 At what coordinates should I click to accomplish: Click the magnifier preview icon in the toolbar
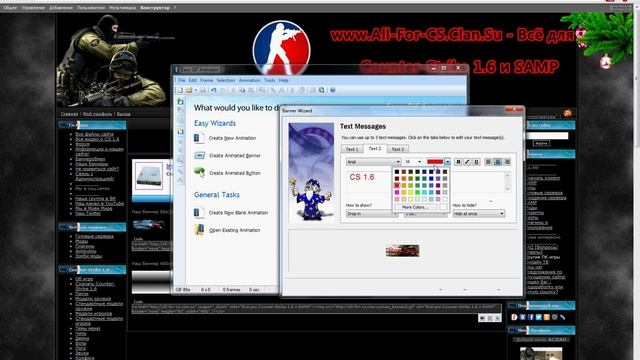(322, 90)
